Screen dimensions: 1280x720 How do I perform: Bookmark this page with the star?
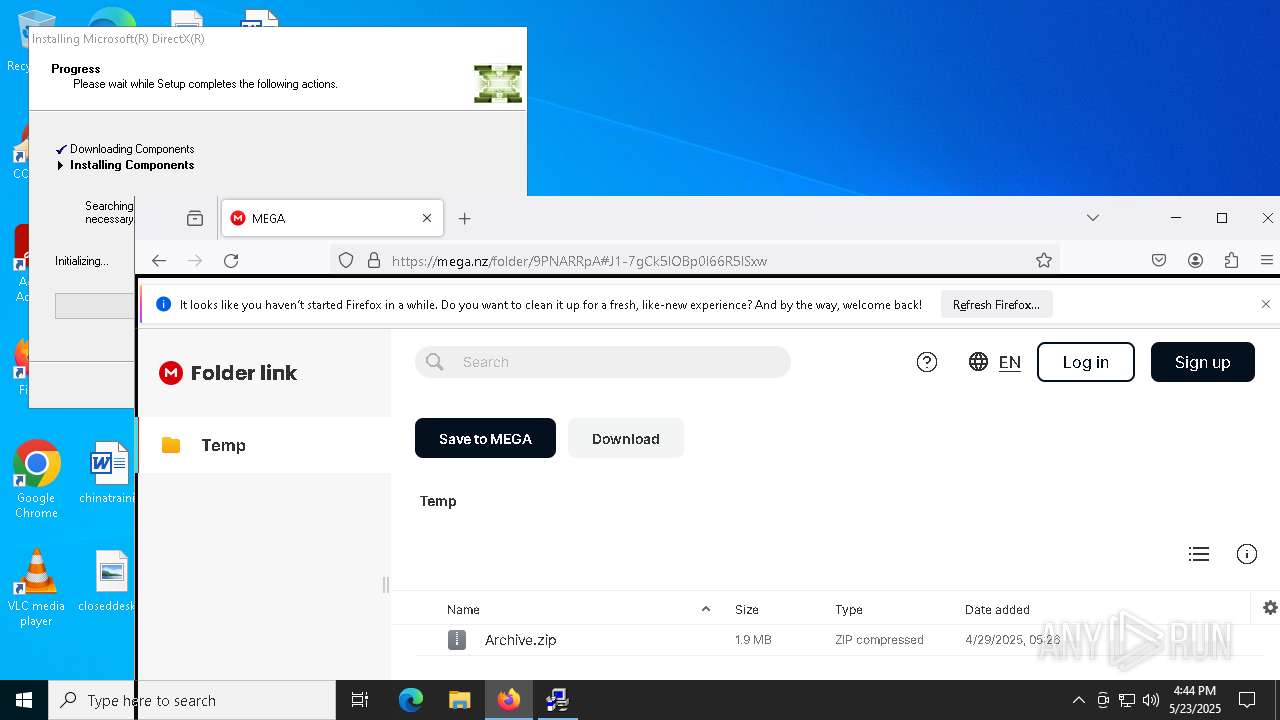click(x=1044, y=260)
